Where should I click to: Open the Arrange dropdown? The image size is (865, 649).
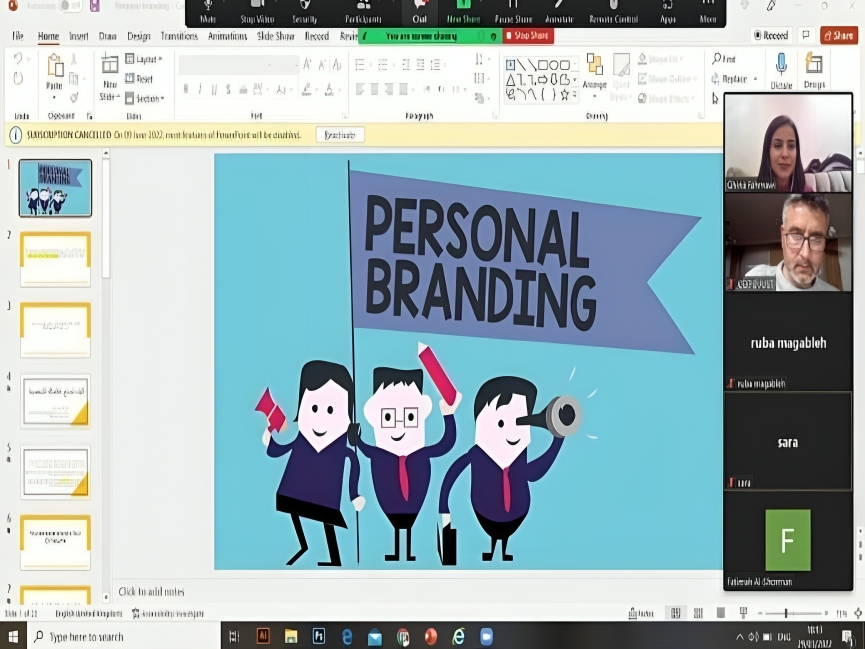[x=595, y=77]
